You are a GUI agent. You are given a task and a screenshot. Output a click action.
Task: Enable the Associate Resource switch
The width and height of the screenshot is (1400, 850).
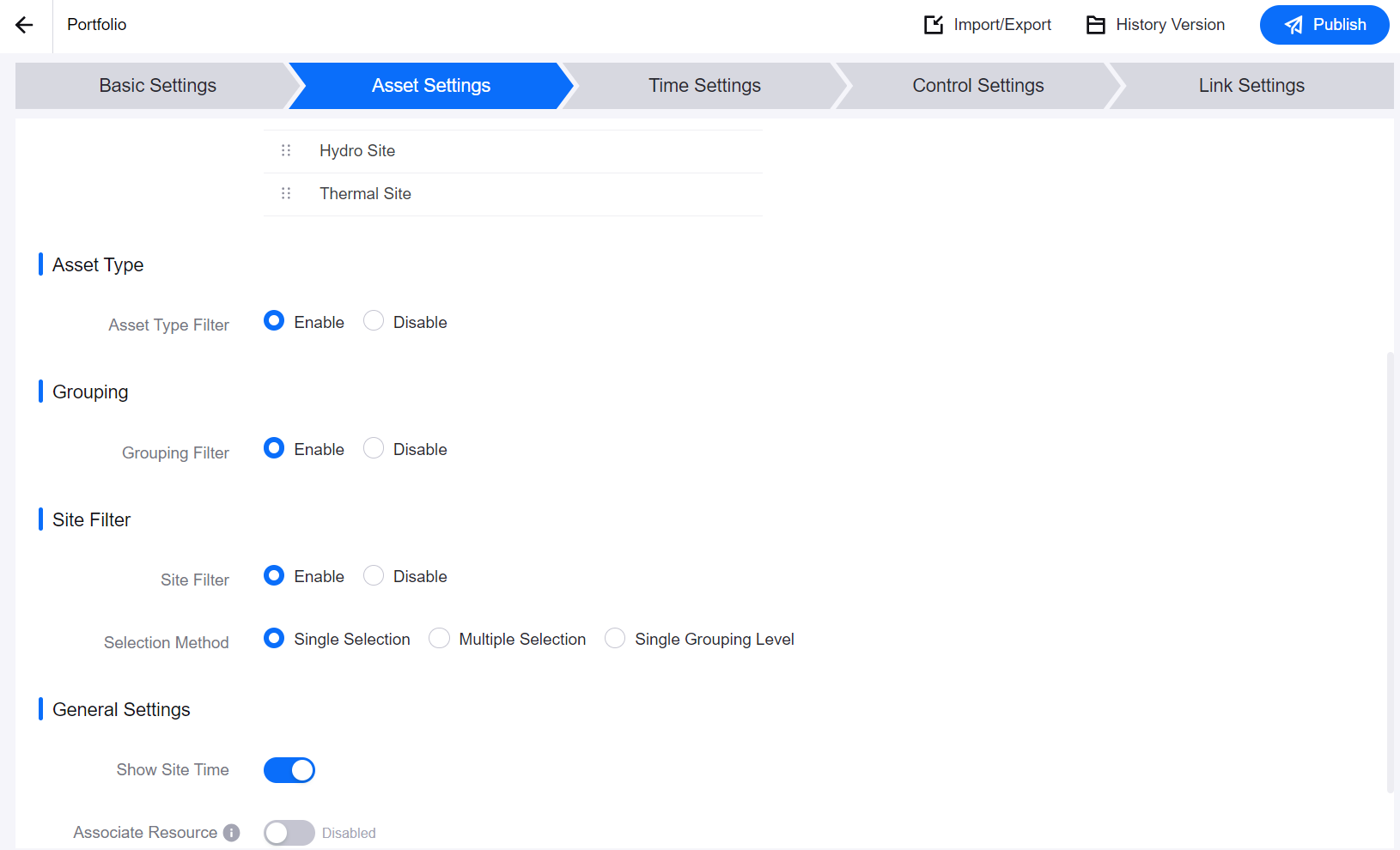[x=289, y=833]
